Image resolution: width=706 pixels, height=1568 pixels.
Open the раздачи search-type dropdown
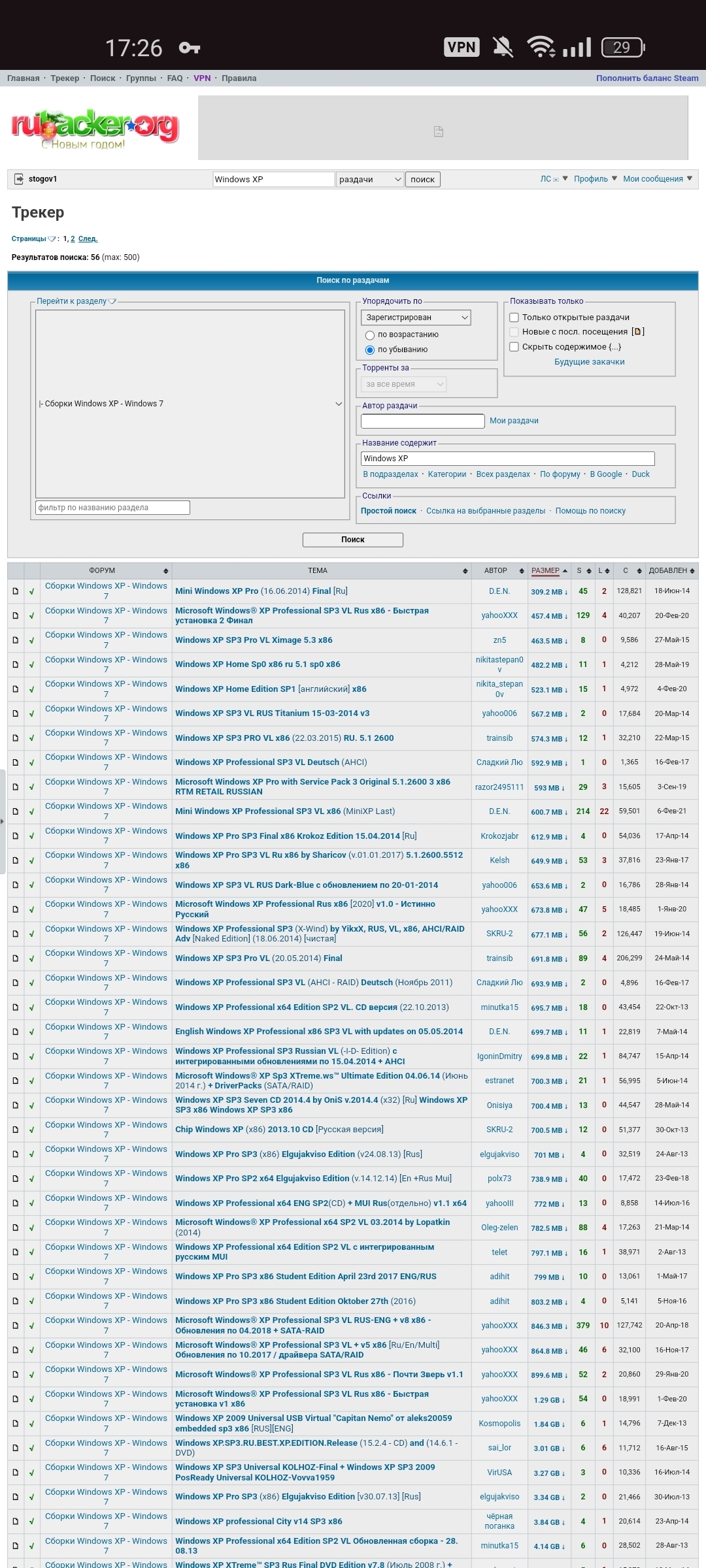pos(370,180)
